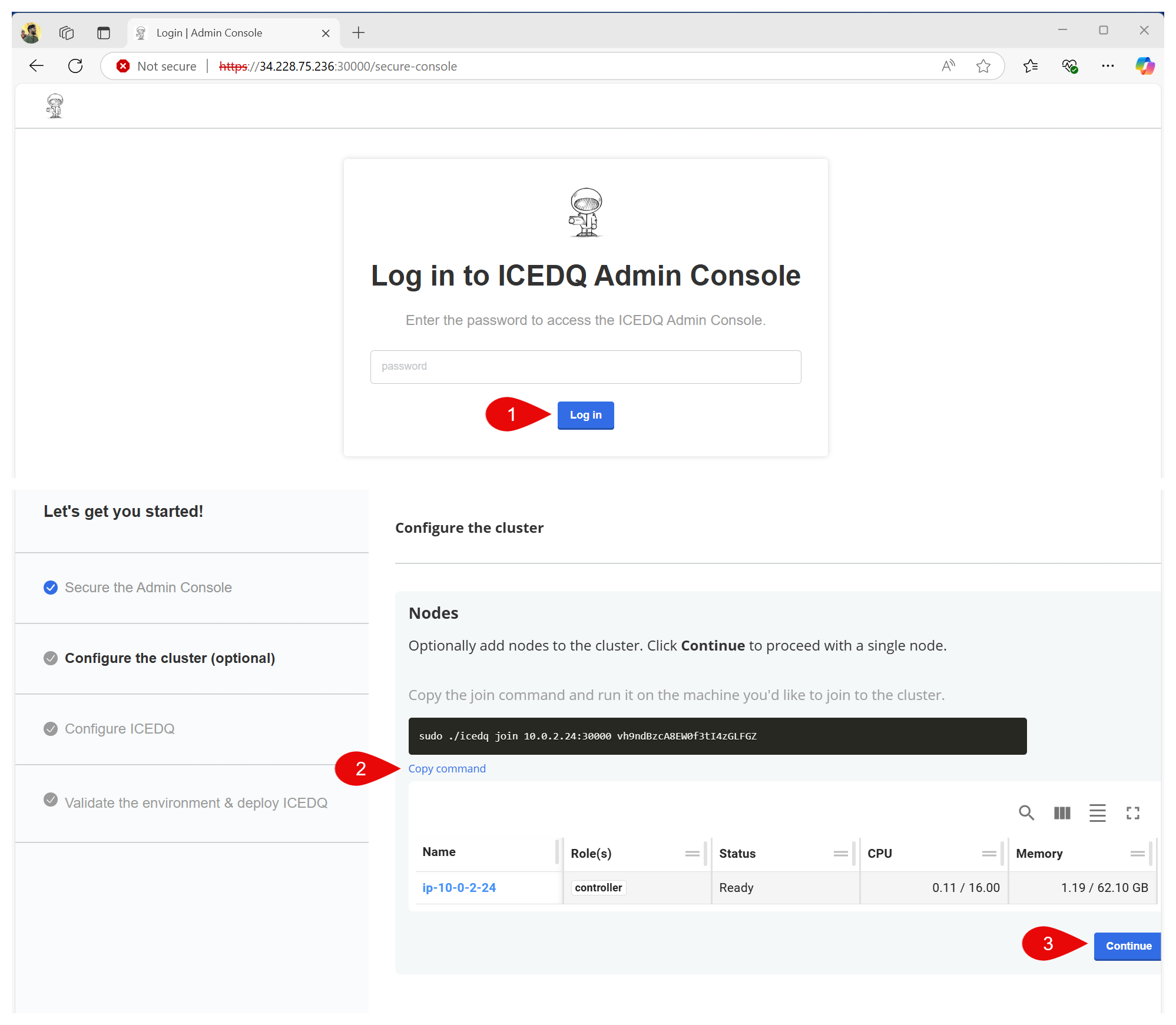Select the Configure ICEDQ step
Image resolution: width=1176 pixels, height=1025 pixels.
120,729
